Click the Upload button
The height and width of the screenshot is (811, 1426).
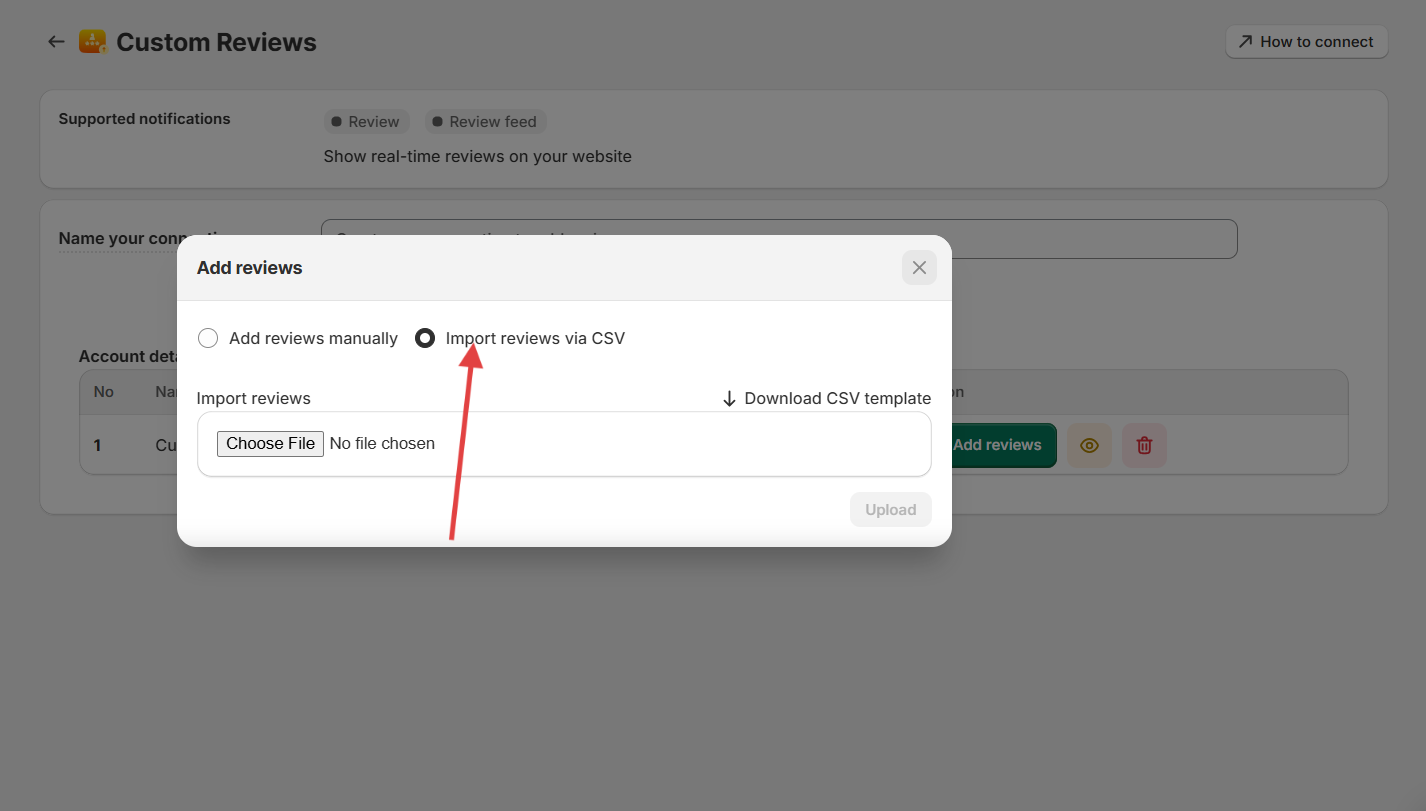[891, 510]
